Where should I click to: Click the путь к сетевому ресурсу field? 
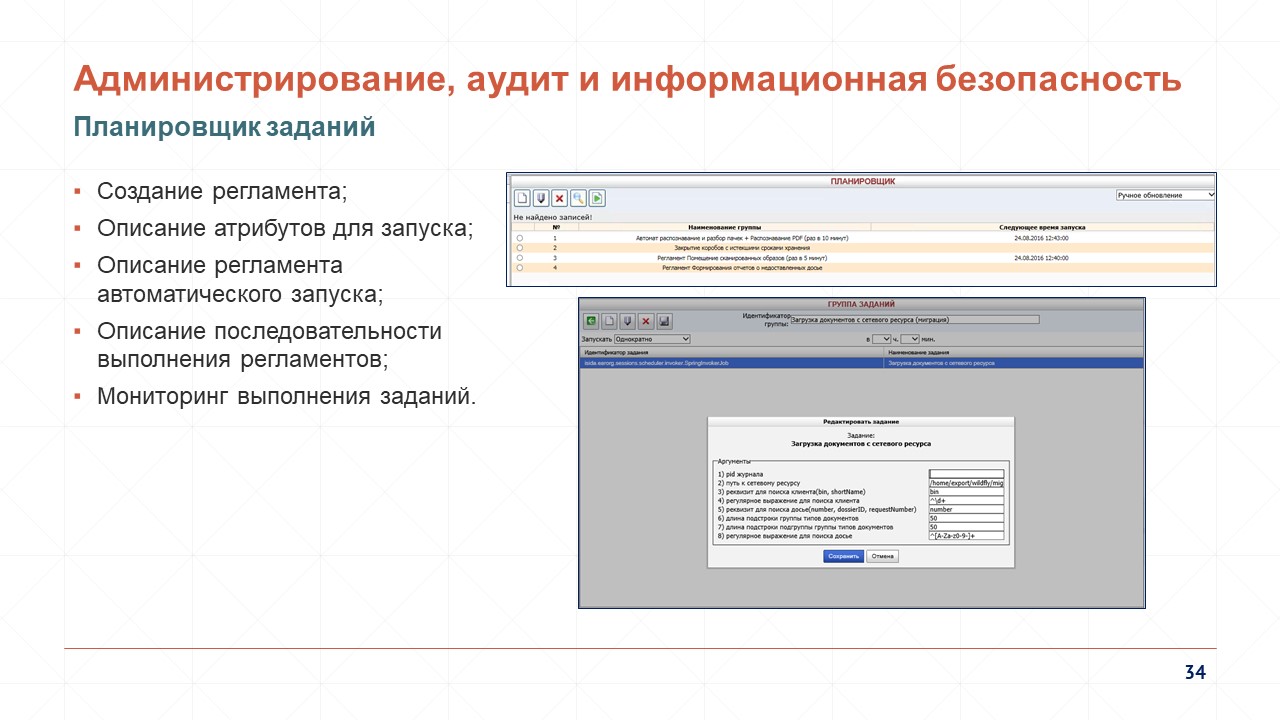966,483
